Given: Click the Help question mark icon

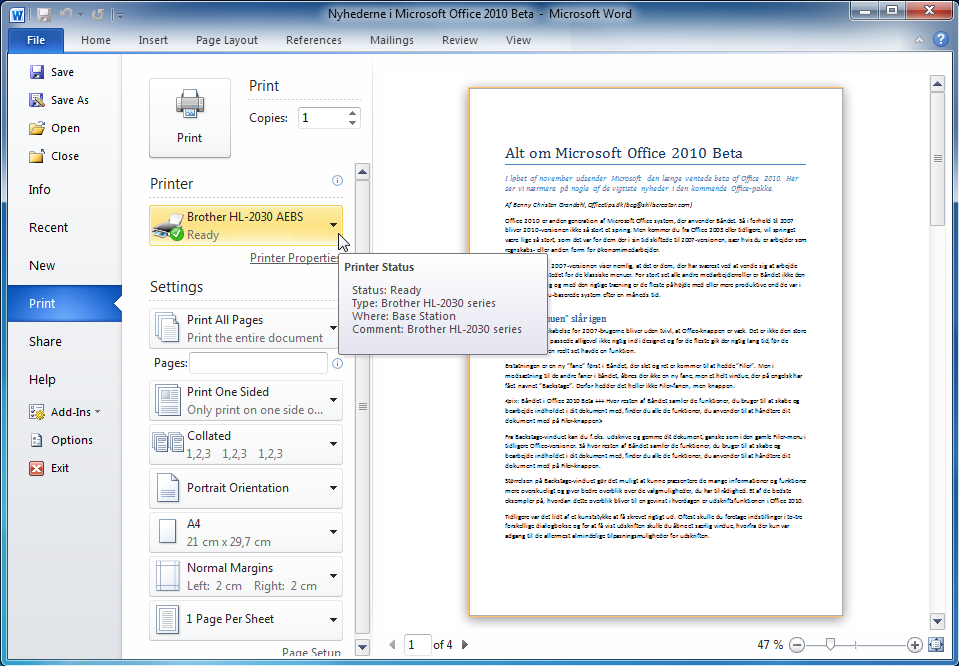Looking at the screenshot, I should 940,40.
